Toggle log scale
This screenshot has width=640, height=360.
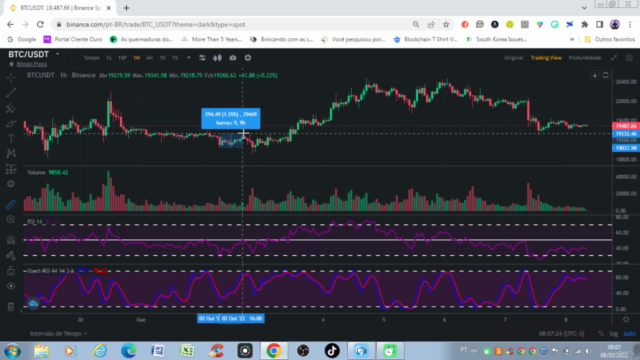click(x=613, y=333)
